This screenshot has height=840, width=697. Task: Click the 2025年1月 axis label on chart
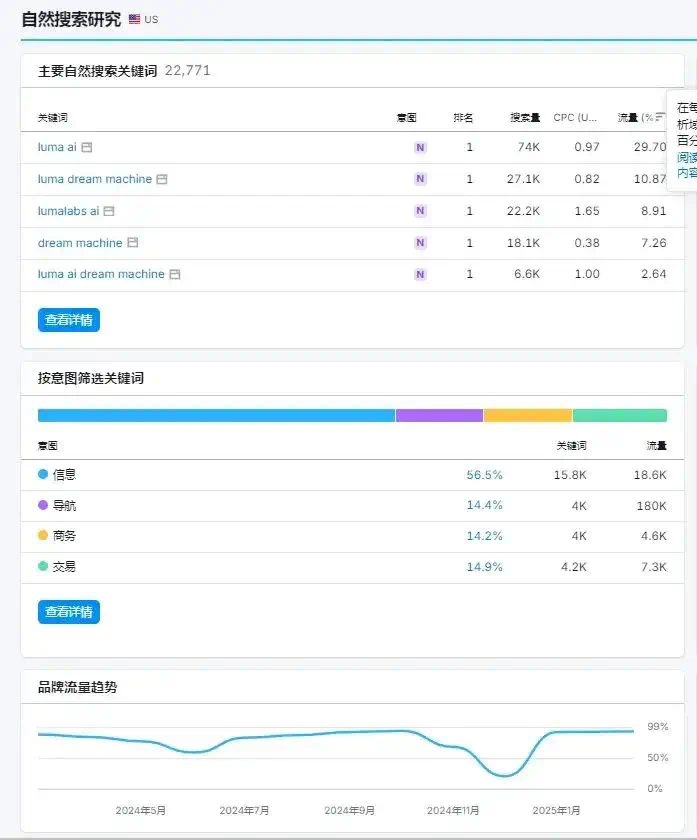pyautogui.click(x=556, y=811)
